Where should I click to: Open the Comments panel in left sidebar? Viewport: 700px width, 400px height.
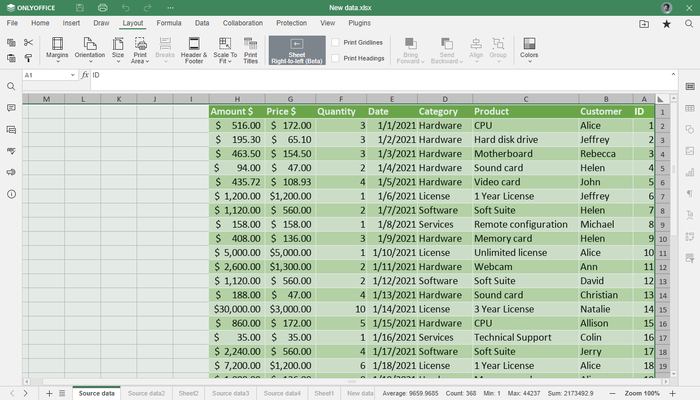coord(11,129)
